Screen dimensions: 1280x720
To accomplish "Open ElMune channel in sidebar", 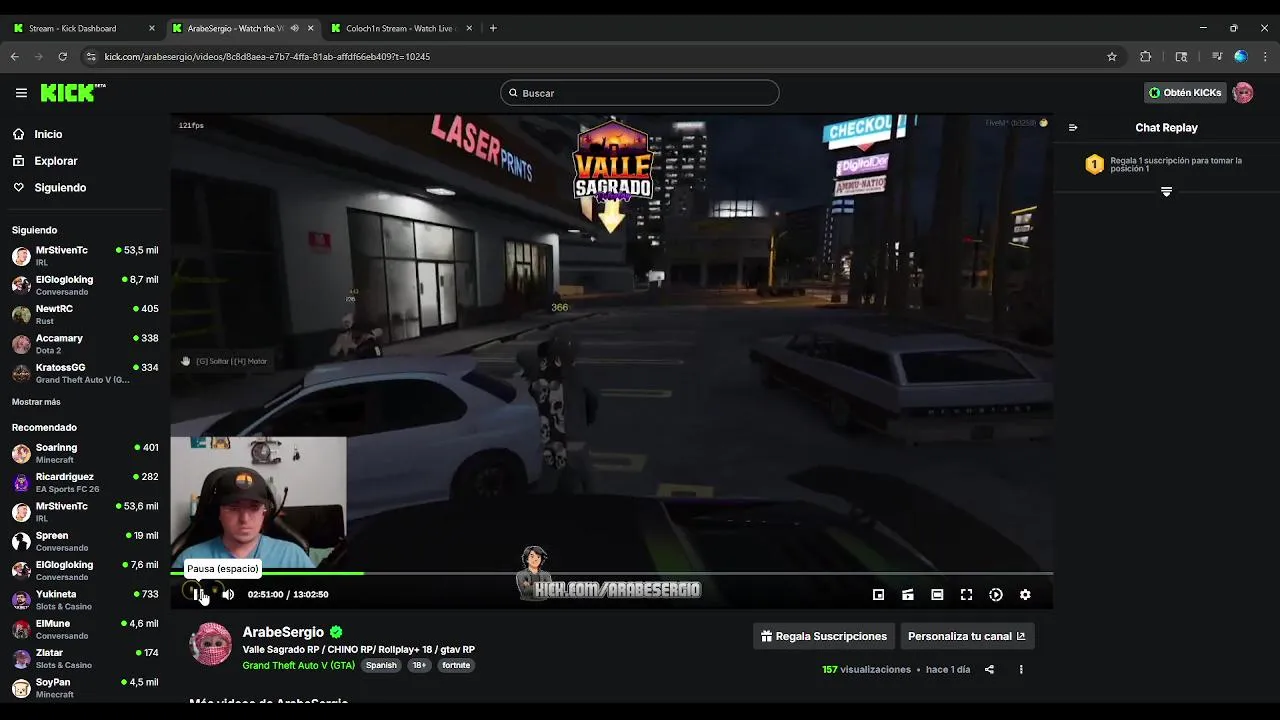I will click(x=85, y=629).
